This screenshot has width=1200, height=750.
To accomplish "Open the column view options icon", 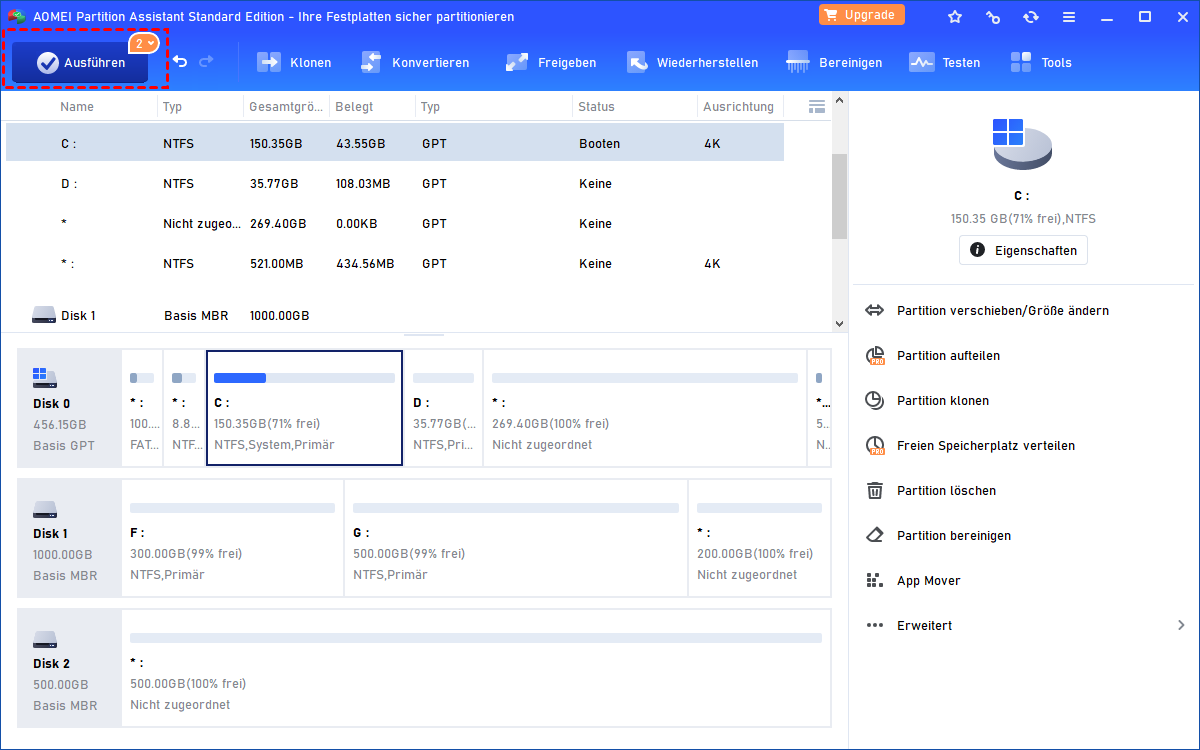I will (x=816, y=106).
